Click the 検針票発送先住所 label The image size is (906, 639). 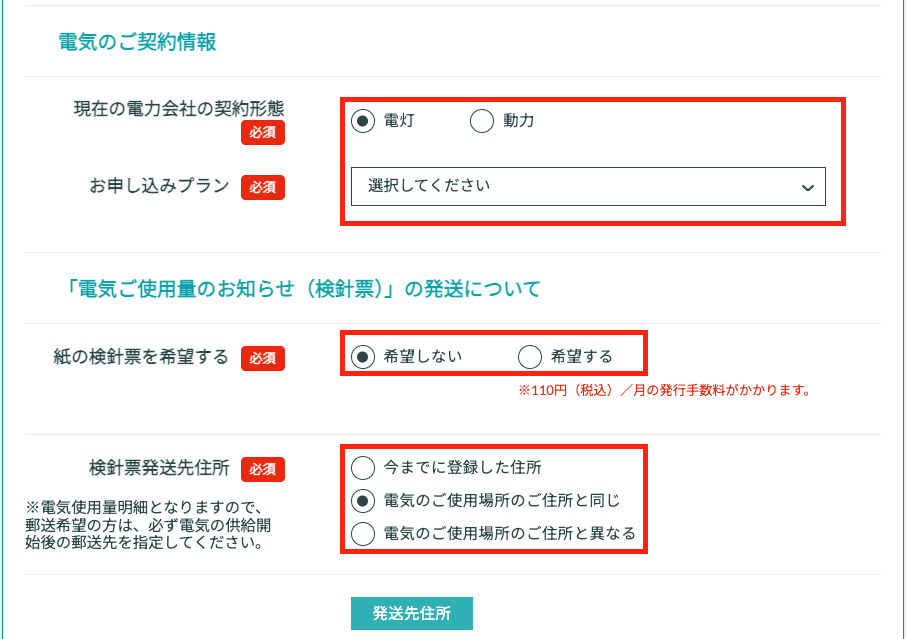tap(159, 467)
